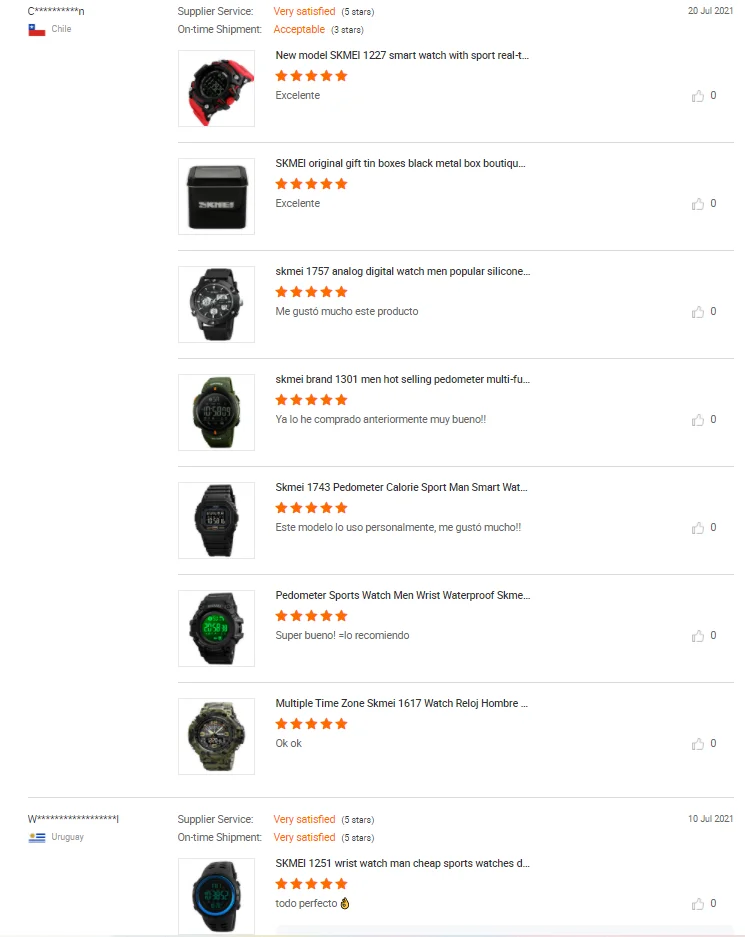Image resolution: width=745 pixels, height=937 pixels.
Task: Open 'SKMEI original gift tin boxes' product link
Action: coord(400,164)
